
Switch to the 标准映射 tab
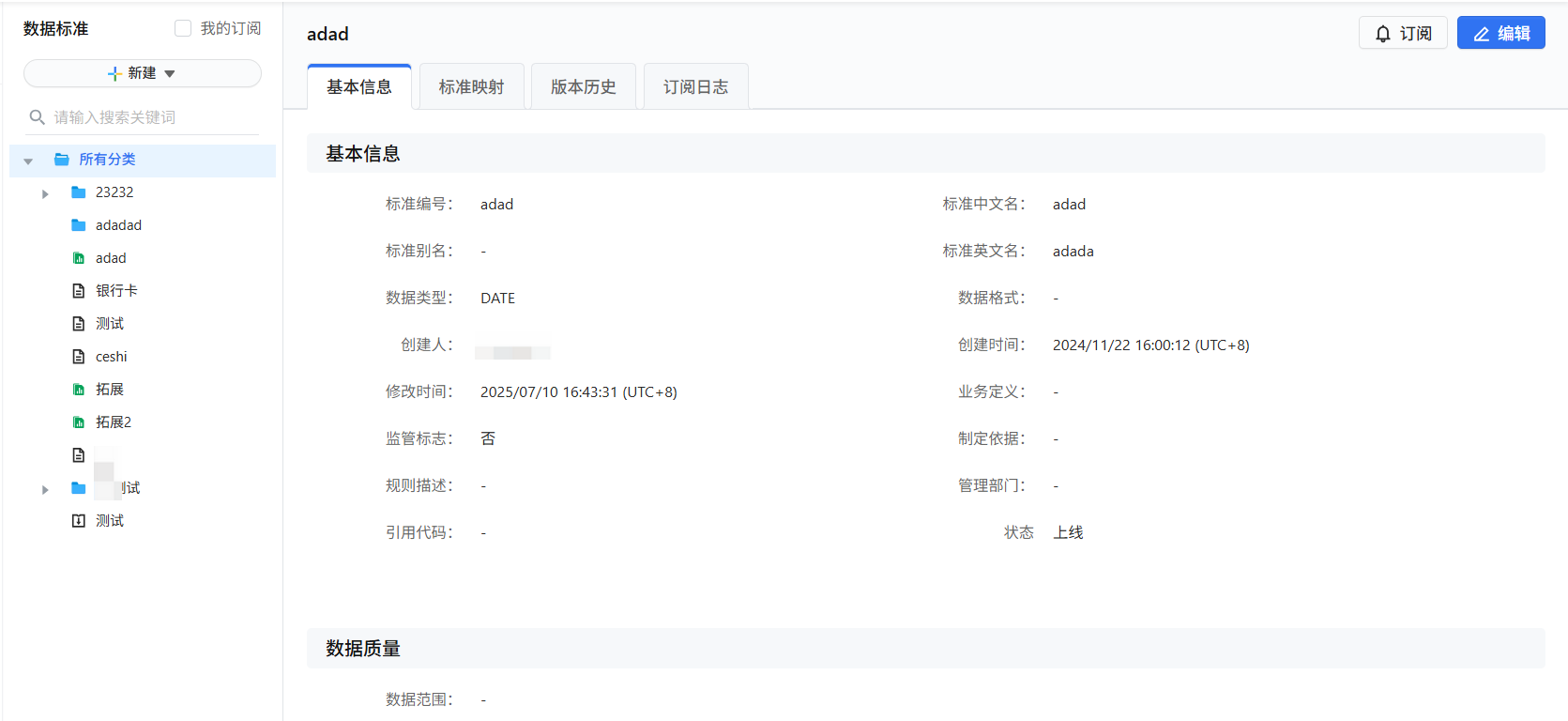pyautogui.click(x=471, y=87)
